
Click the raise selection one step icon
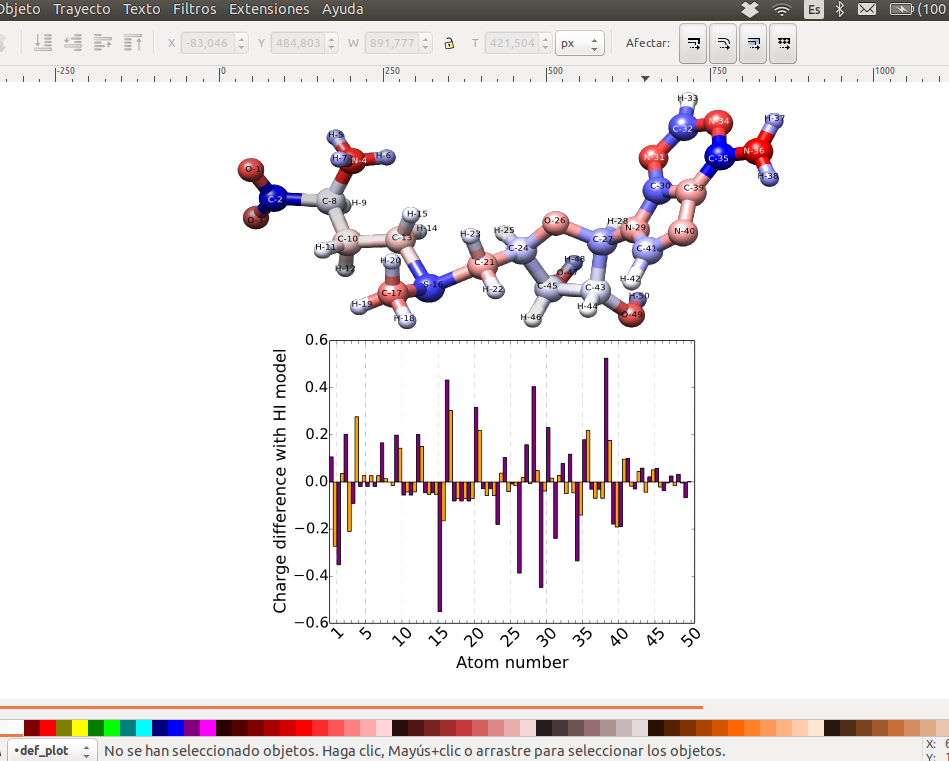click(x=103, y=43)
